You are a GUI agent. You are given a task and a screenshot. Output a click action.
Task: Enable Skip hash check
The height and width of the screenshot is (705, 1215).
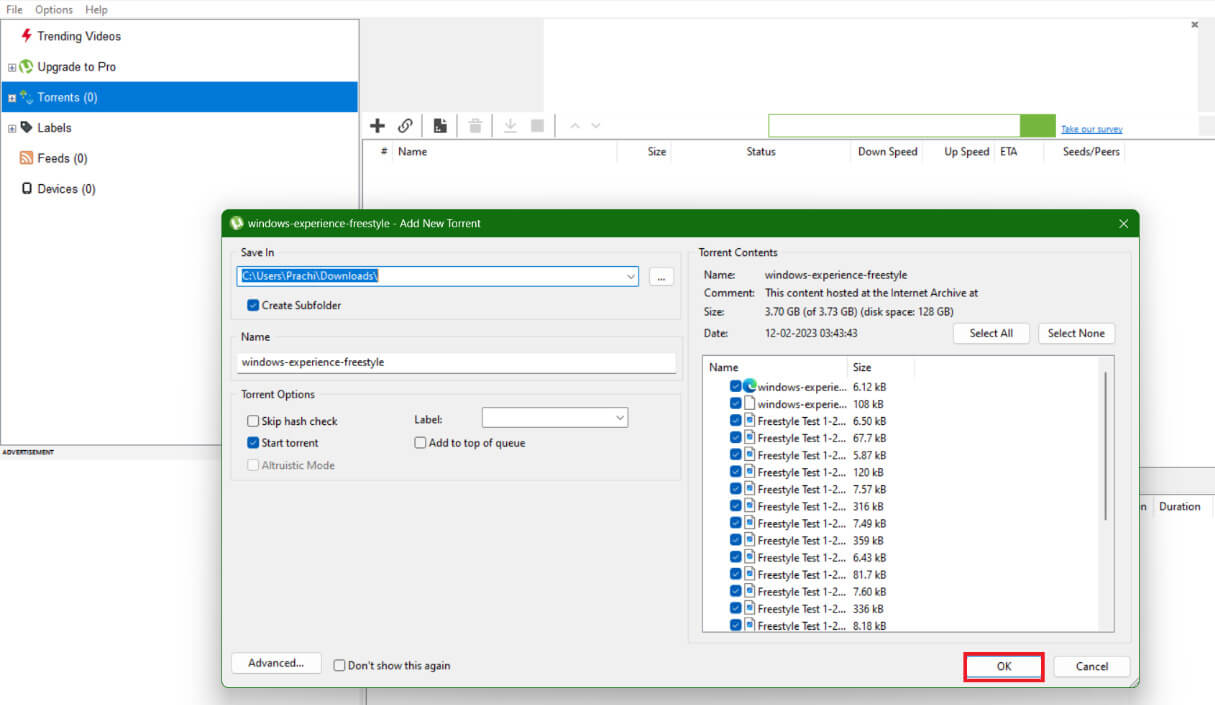coord(253,421)
